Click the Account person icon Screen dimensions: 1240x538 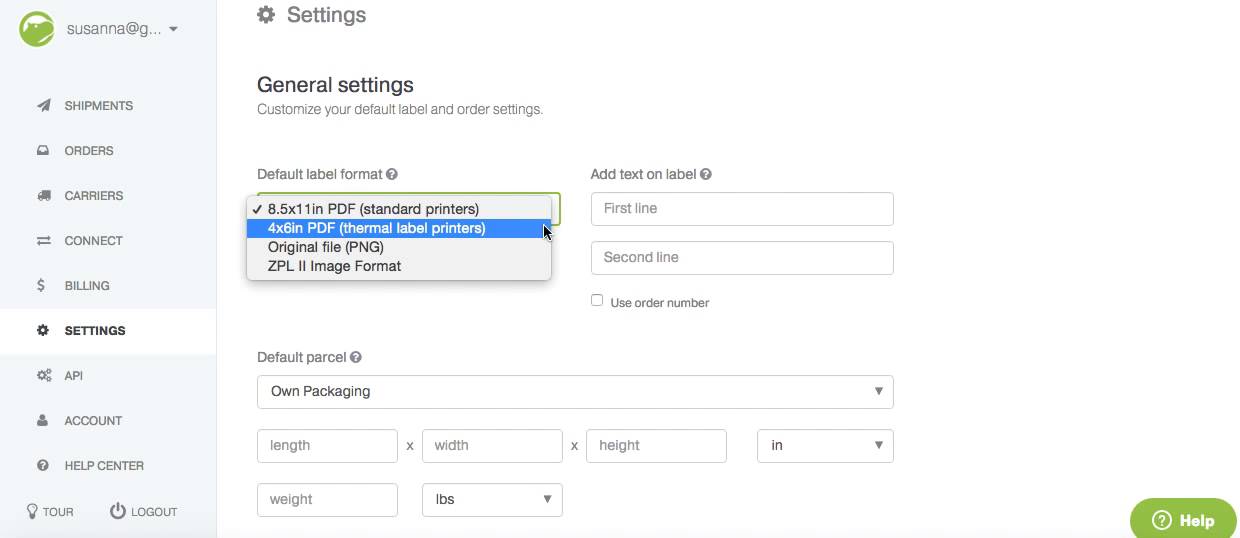point(43,420)
